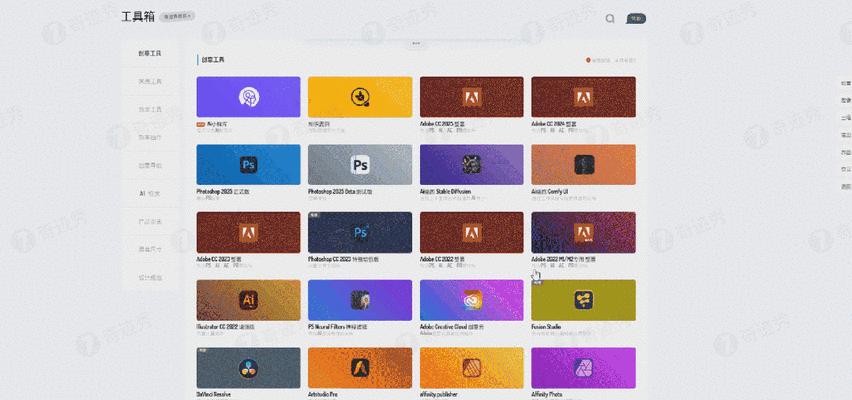Click the "Adobe Creative Cloud" title text

tap(452, 327)
